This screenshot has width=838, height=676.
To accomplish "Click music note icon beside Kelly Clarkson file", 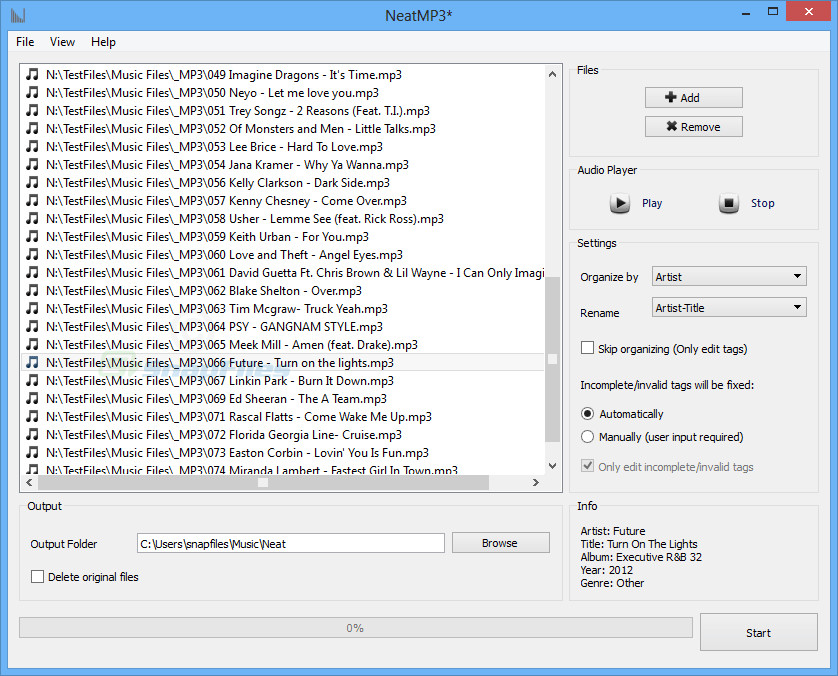I will [x=33, y=182].
